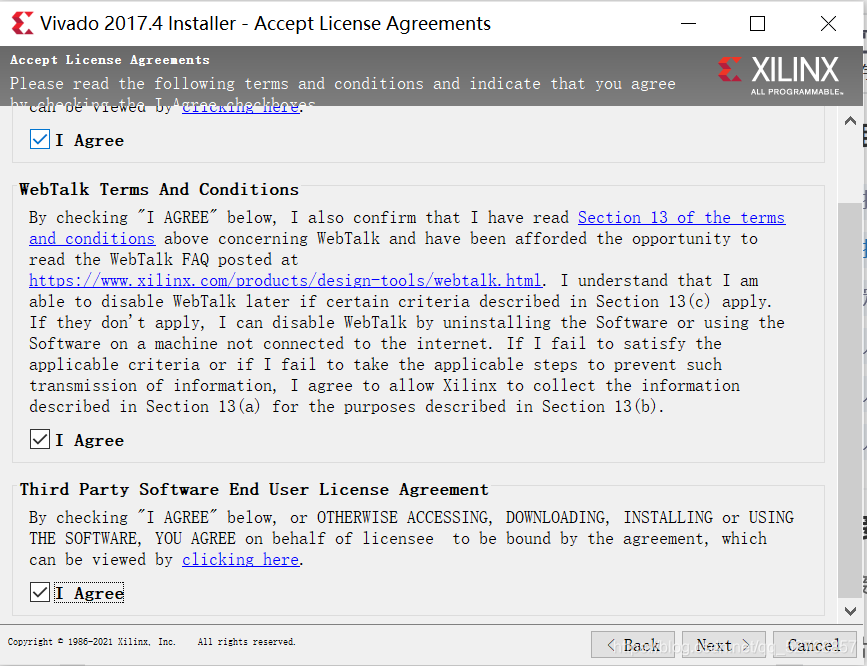The height and width of the screenshot is (666, 867).
Task: Maximize the installer window
Action: [758, 23]
